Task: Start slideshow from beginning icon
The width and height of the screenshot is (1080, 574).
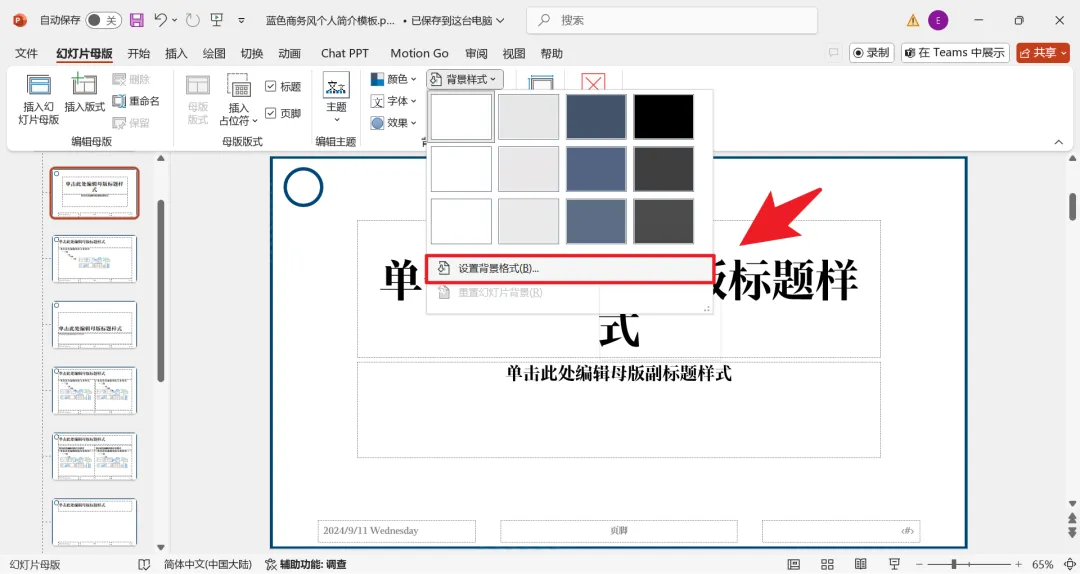Action: click(217, 20)
